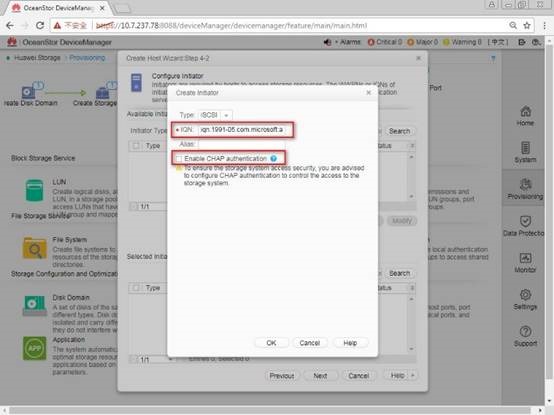The width and height of the screenshot is (554, 415).
Task: Click the IQN input field
Action: 242,130
